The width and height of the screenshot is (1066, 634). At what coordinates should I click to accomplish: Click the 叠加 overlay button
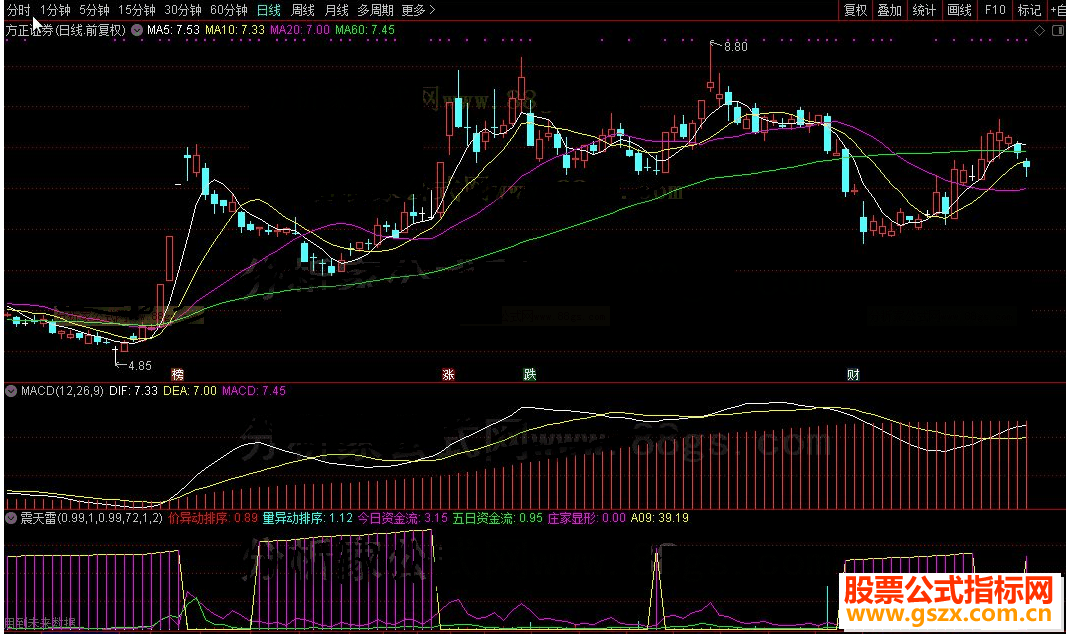pos(889,10)
